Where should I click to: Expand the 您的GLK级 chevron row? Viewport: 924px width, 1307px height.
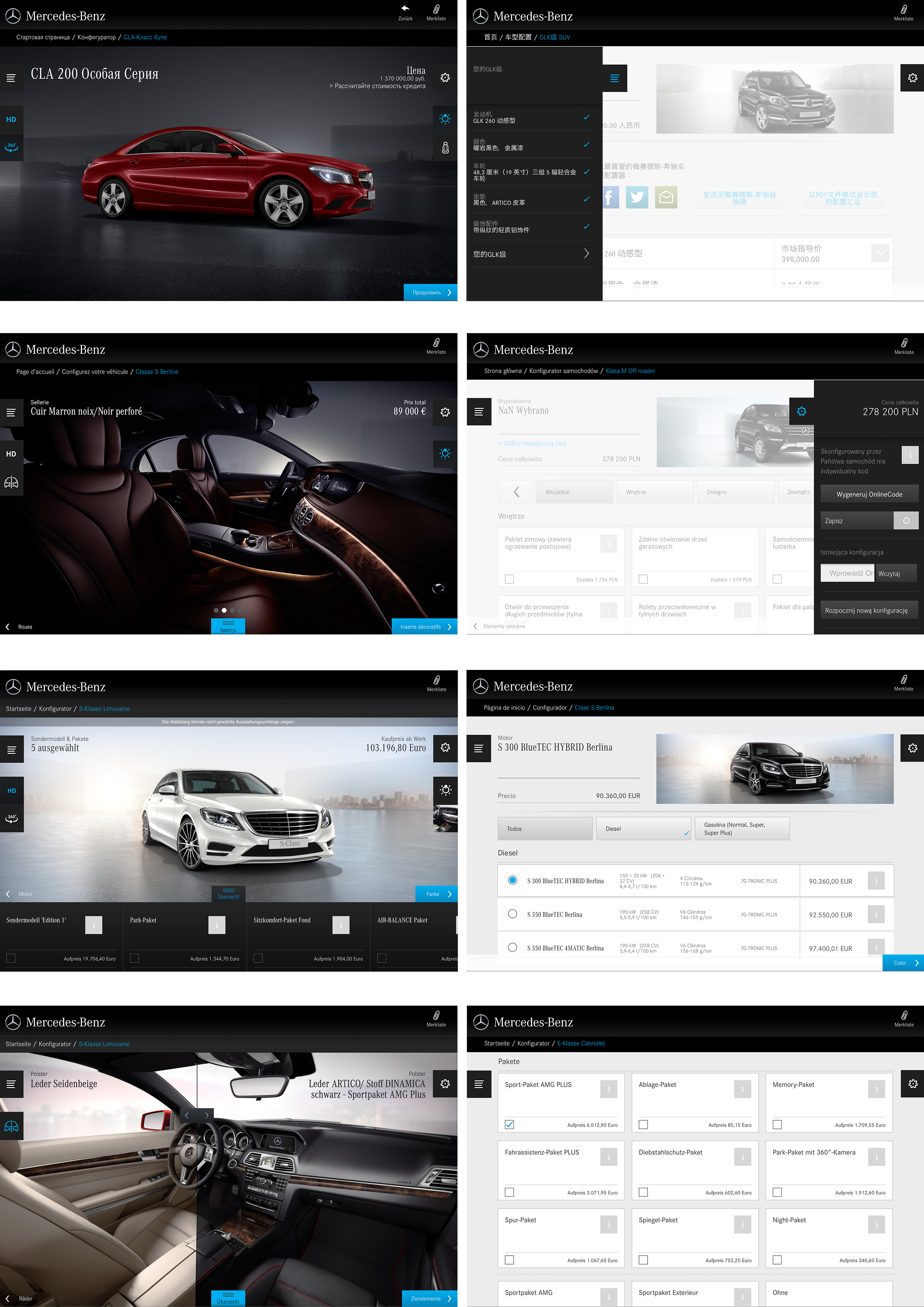coord(586,253)
